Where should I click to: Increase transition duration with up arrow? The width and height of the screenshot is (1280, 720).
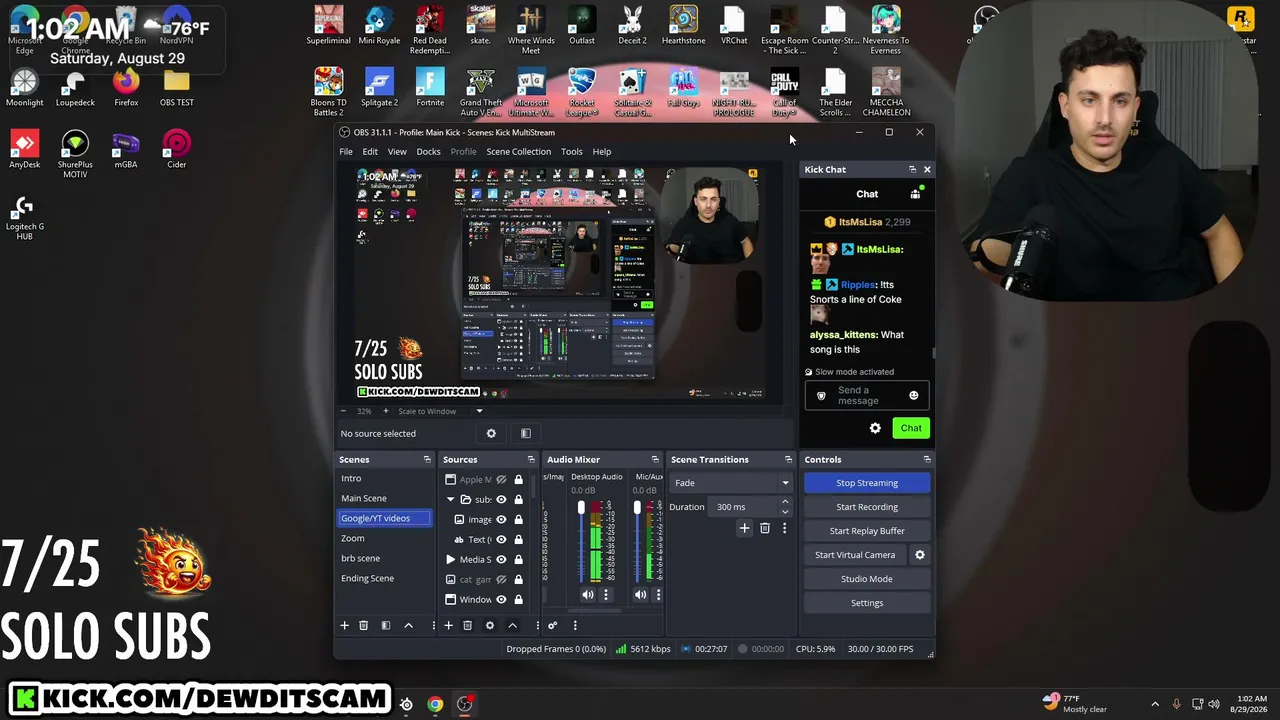coord(785,502)
